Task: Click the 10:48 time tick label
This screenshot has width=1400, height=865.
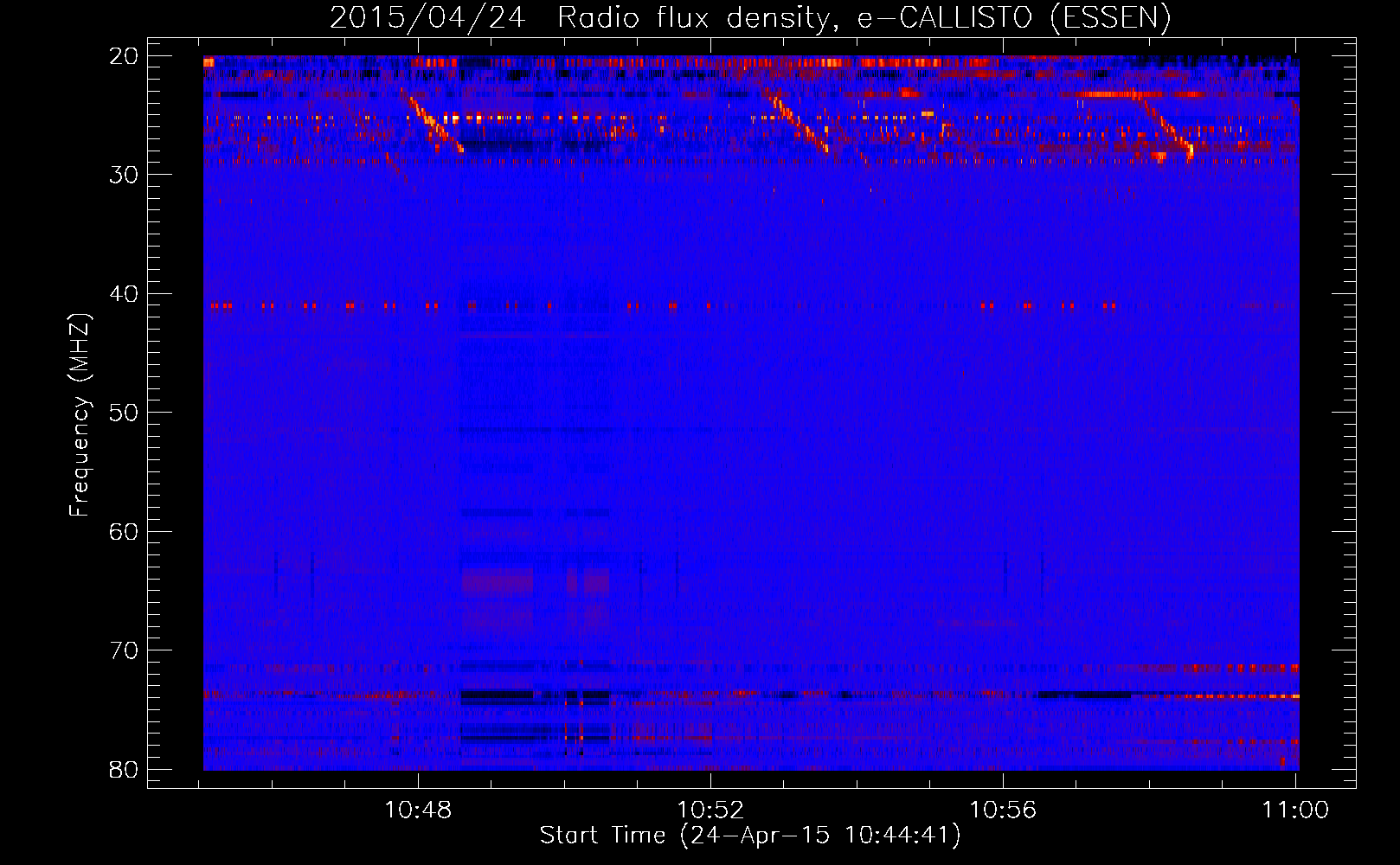Action: 419,811
